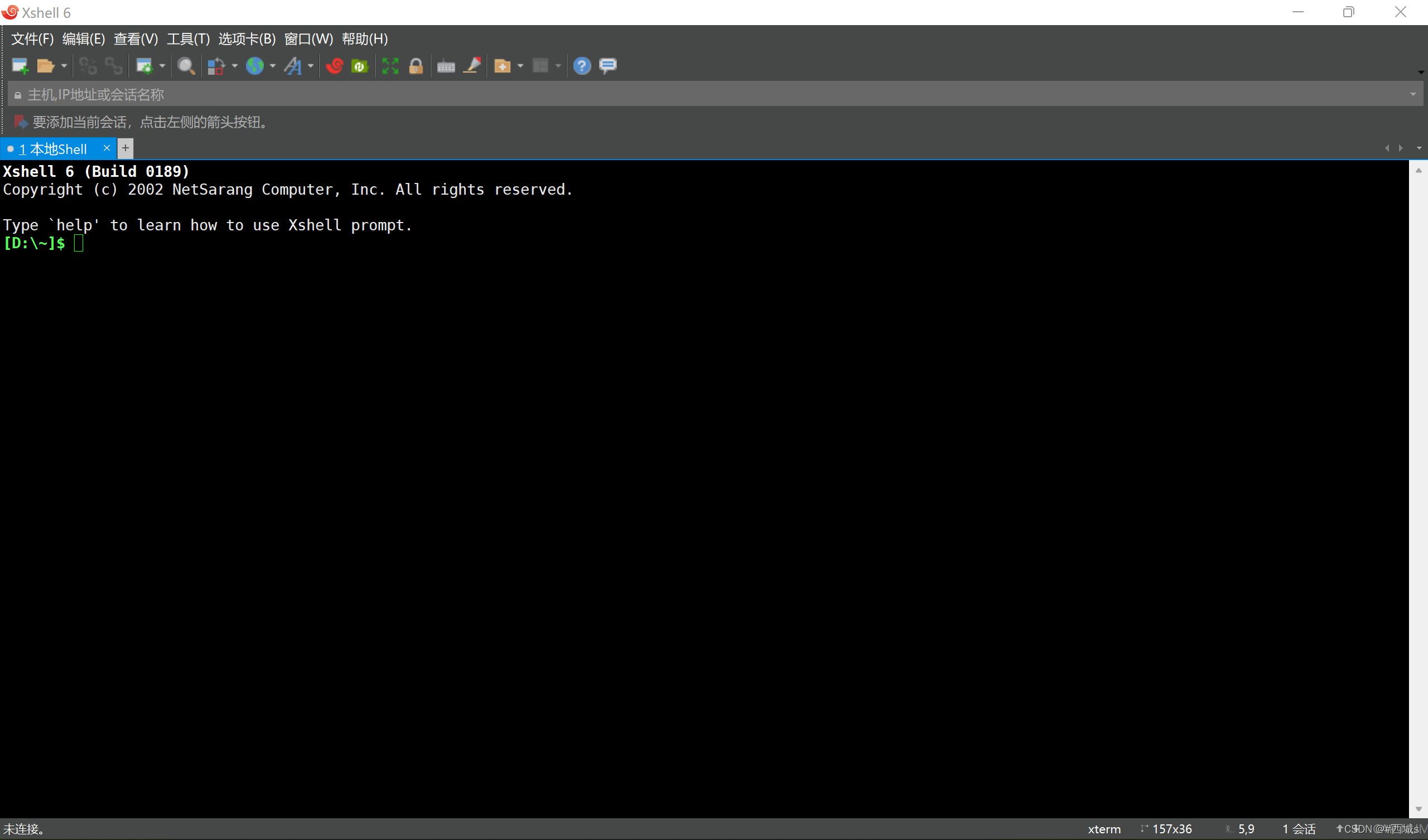Click the toolbar overflow arrow at right
Screen dimensions: 1428x840
[x=1421, y=72]
